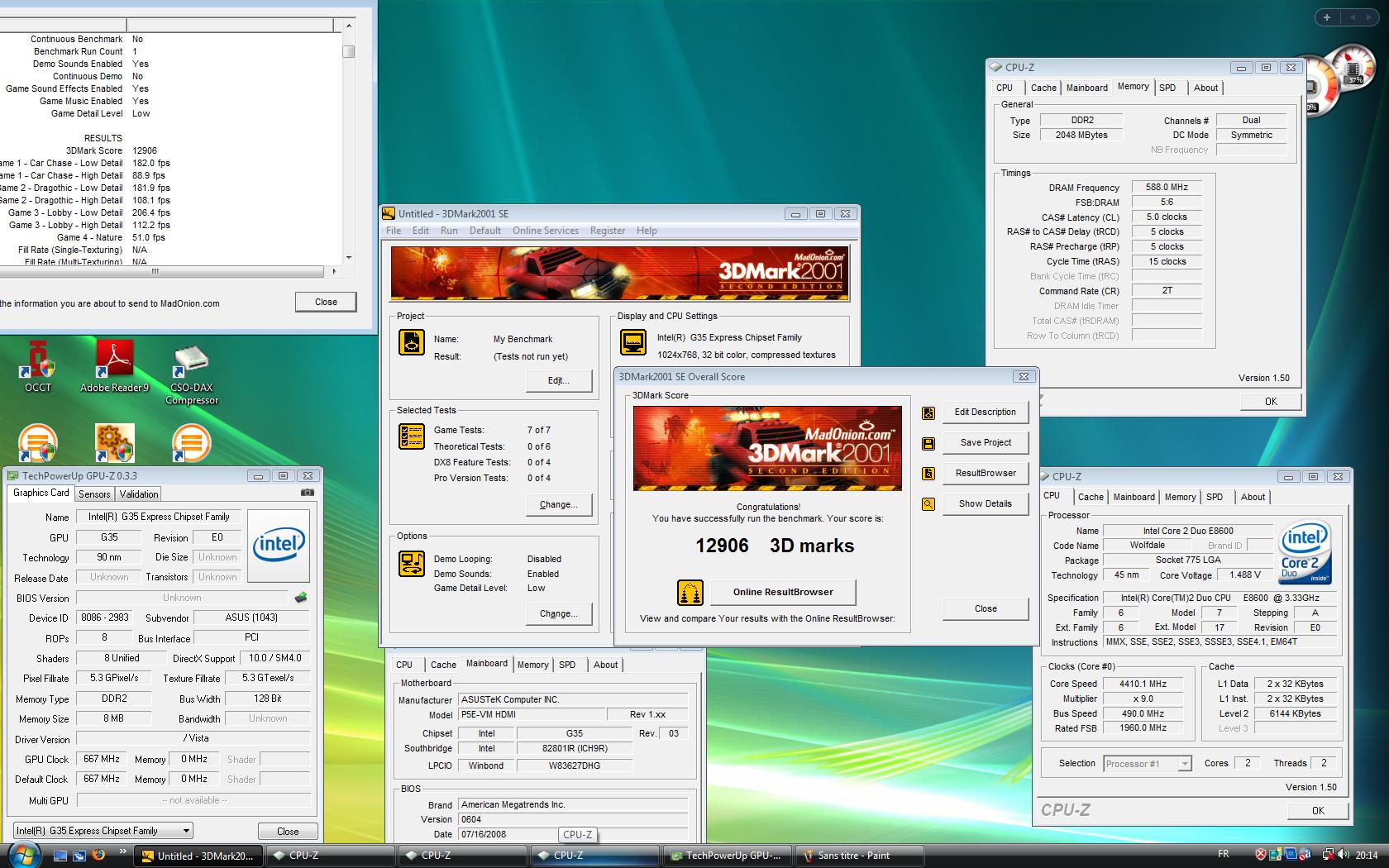Click Edit Description button

click(985, 412)
